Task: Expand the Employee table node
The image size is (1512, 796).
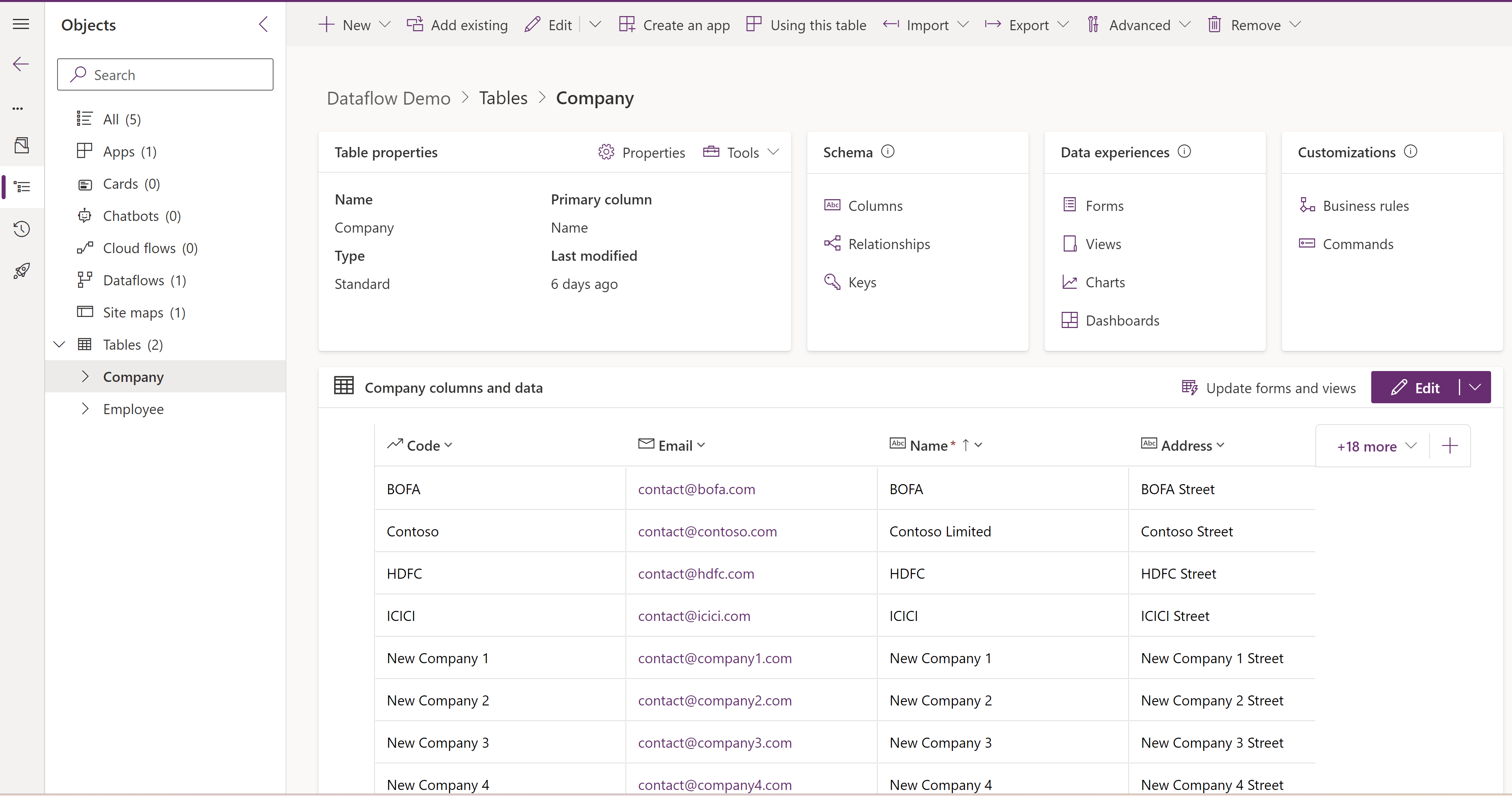Action: pos(86,408)
